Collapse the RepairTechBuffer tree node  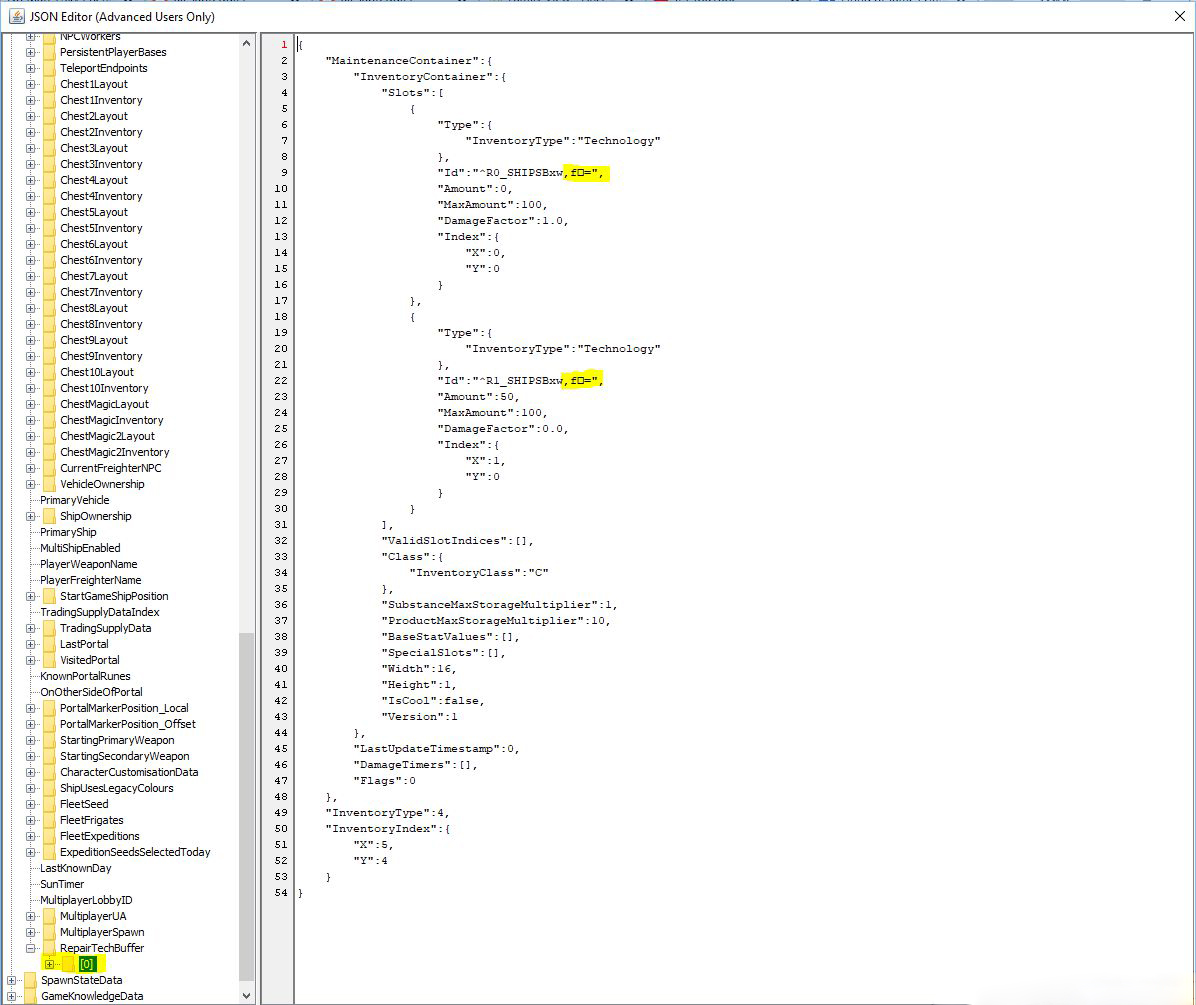click(x=30, y=948)
